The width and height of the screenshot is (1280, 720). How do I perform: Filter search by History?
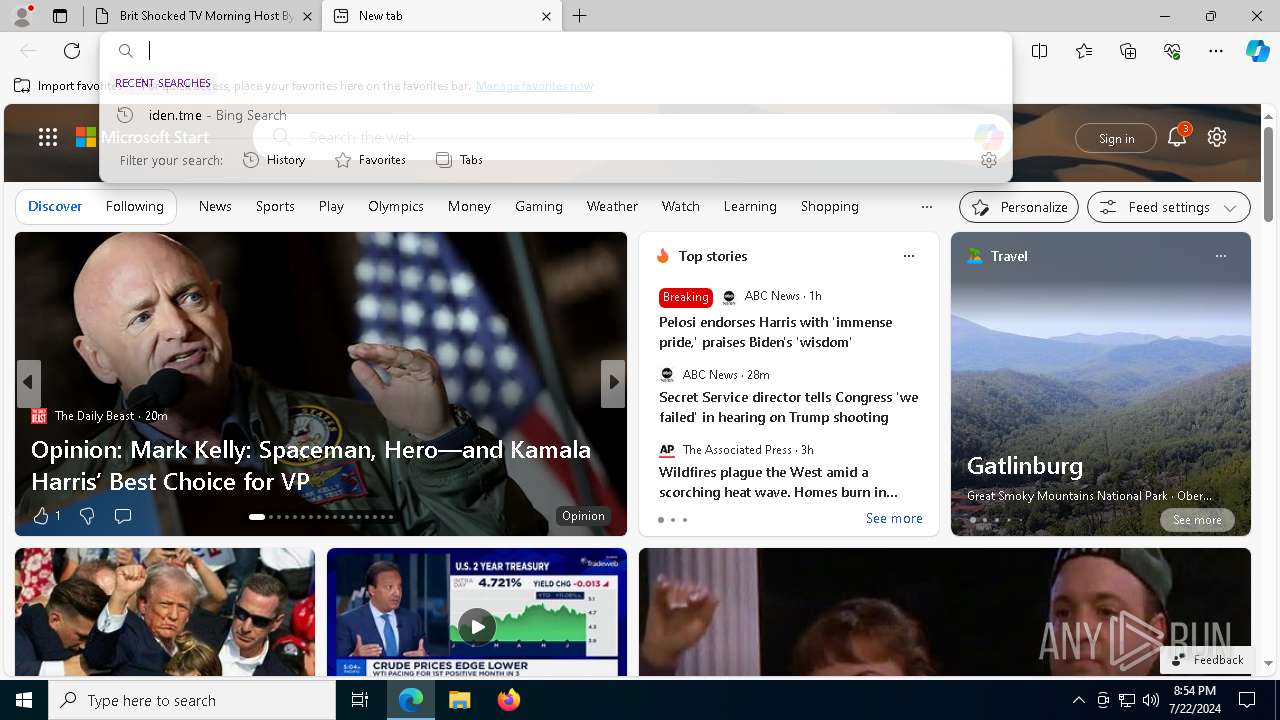274,160
